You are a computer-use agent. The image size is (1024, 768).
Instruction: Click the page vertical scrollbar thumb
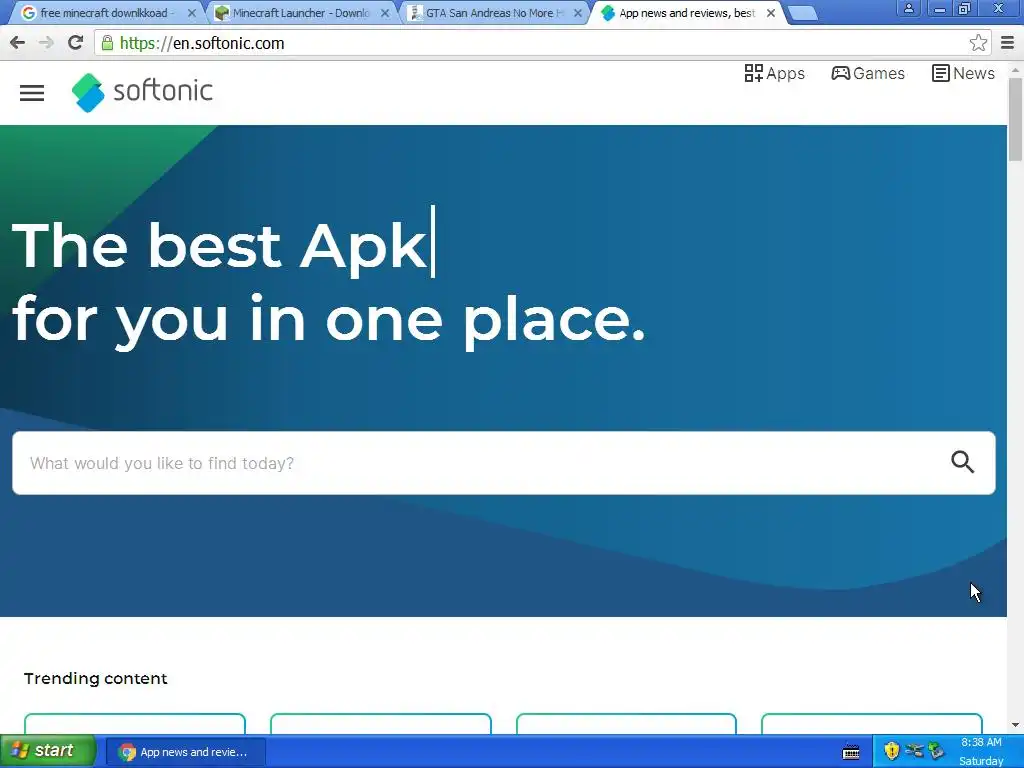1015,118
